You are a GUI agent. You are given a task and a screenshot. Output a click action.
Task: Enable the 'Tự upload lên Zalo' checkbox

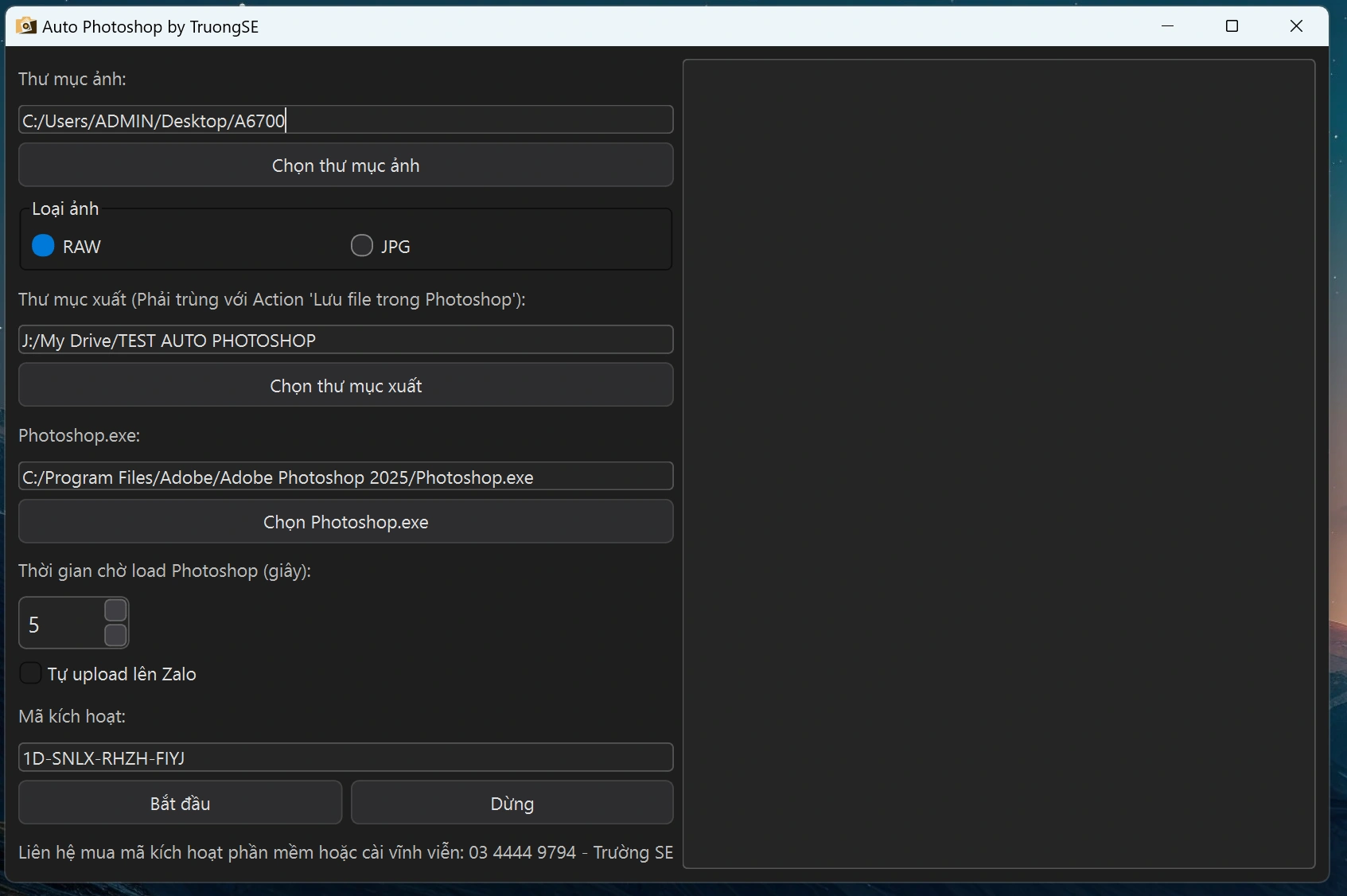pos(30,673)
